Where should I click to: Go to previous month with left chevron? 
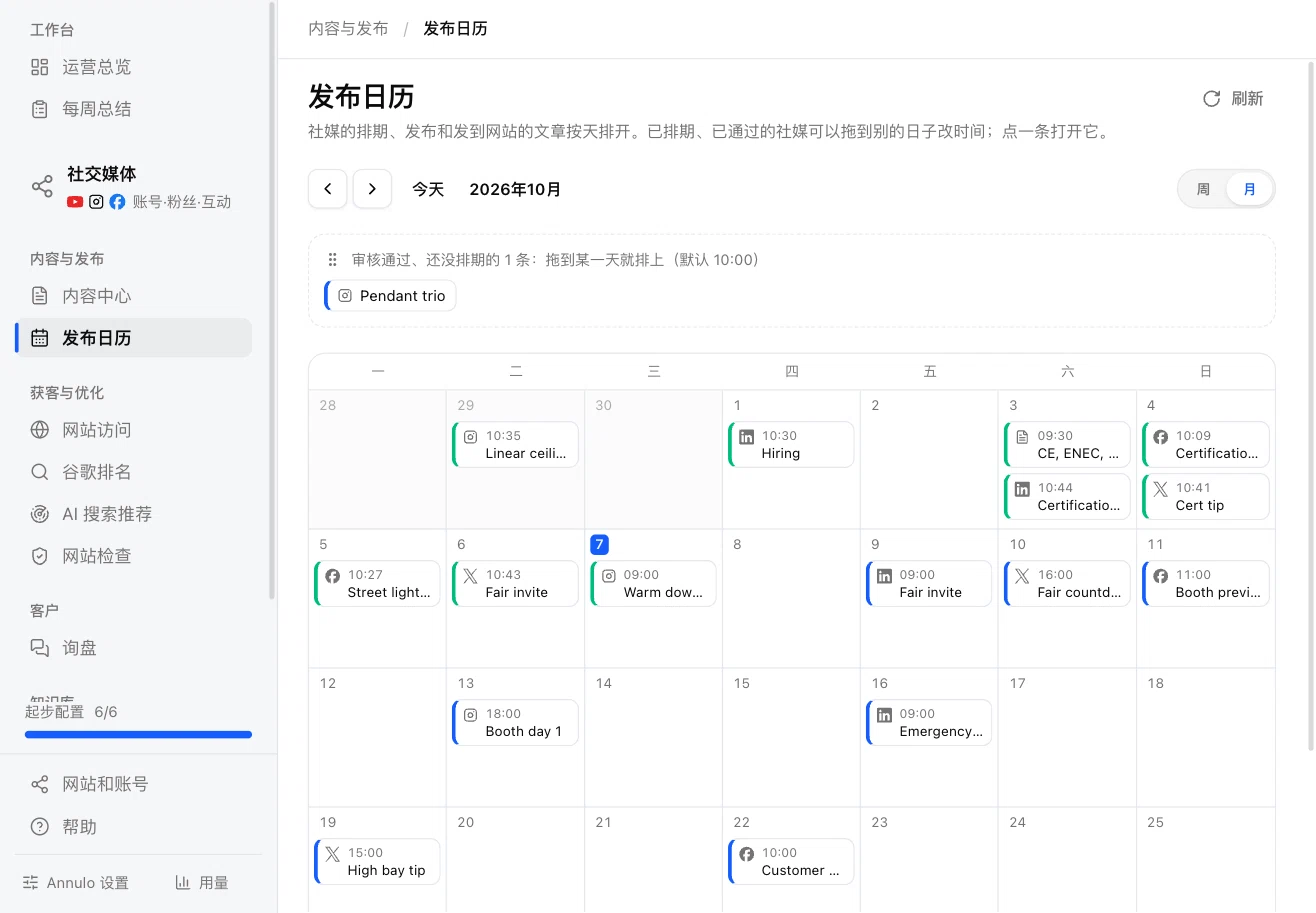pyautogui.click(x=328, y=189)
